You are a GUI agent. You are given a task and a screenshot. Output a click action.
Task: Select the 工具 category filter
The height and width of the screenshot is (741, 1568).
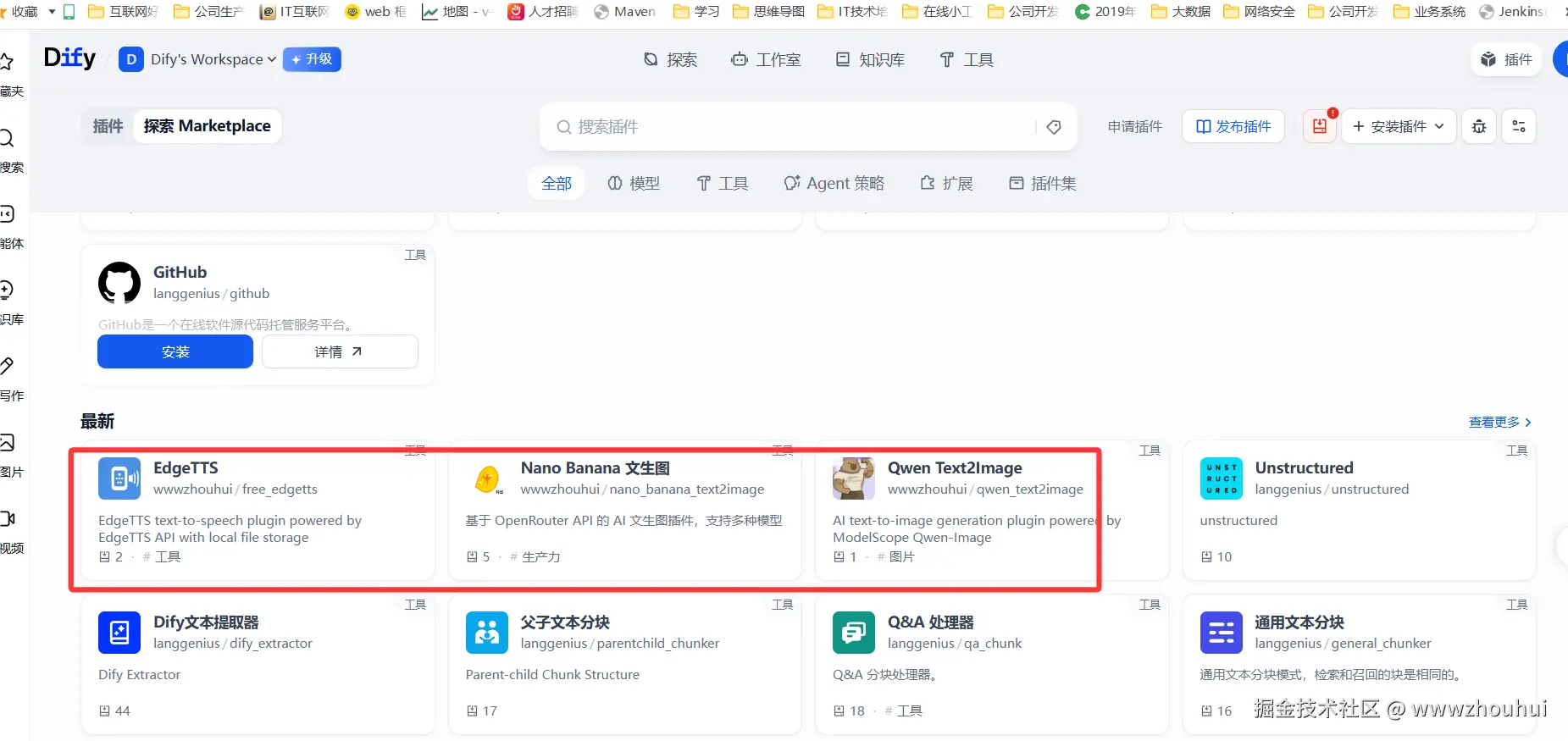[723, 184]
